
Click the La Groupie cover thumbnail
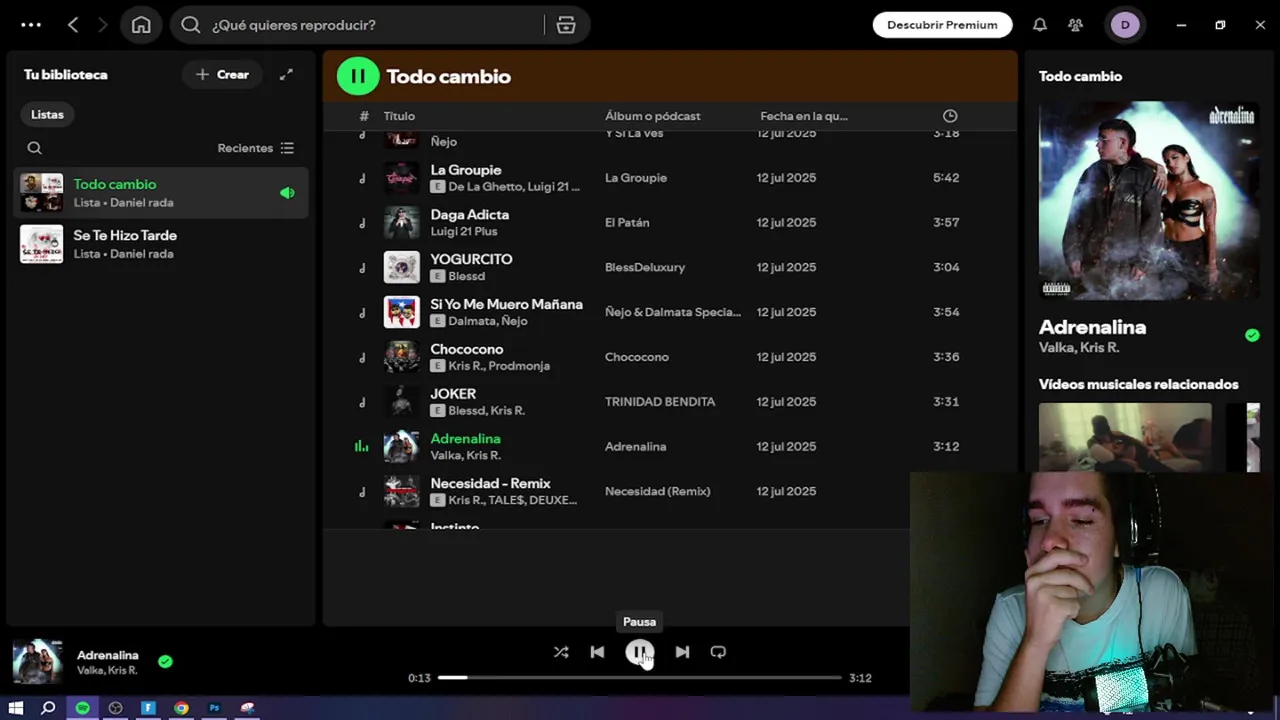[402, 178]
